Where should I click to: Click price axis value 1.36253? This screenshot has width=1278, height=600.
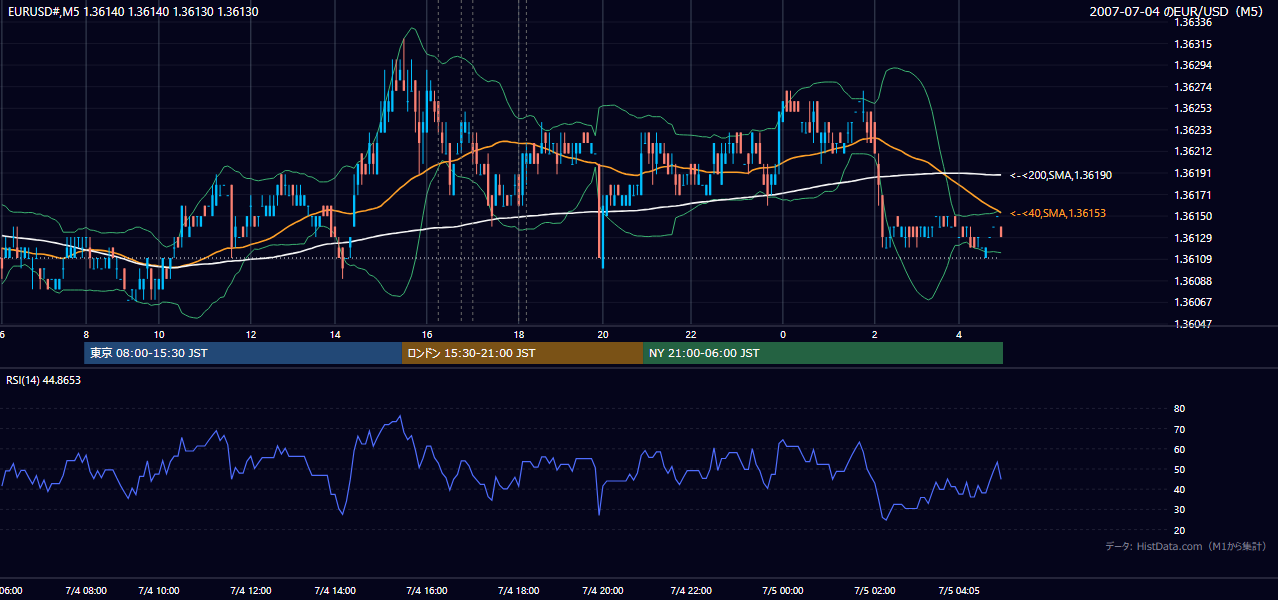[1195, 108]
